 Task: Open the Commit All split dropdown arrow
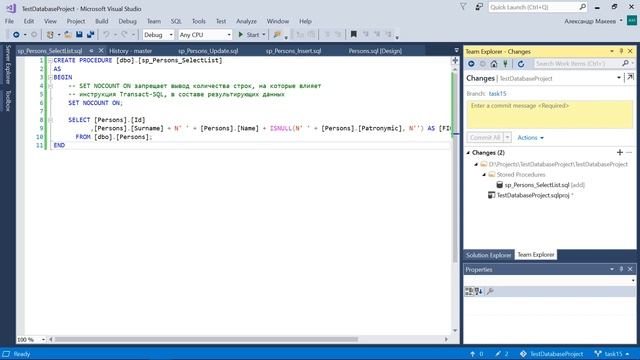pyautogui.click(x=507, y=138)
